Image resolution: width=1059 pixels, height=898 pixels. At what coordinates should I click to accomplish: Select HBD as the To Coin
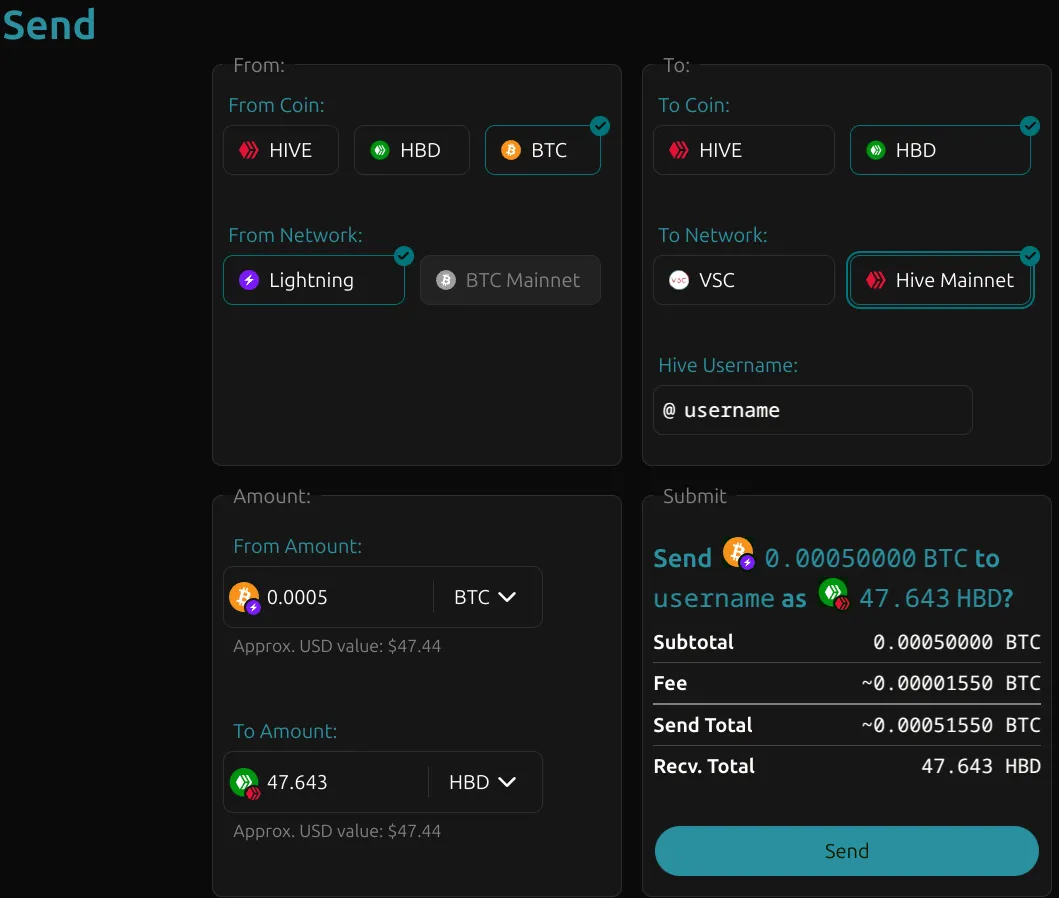pos(940,150)
